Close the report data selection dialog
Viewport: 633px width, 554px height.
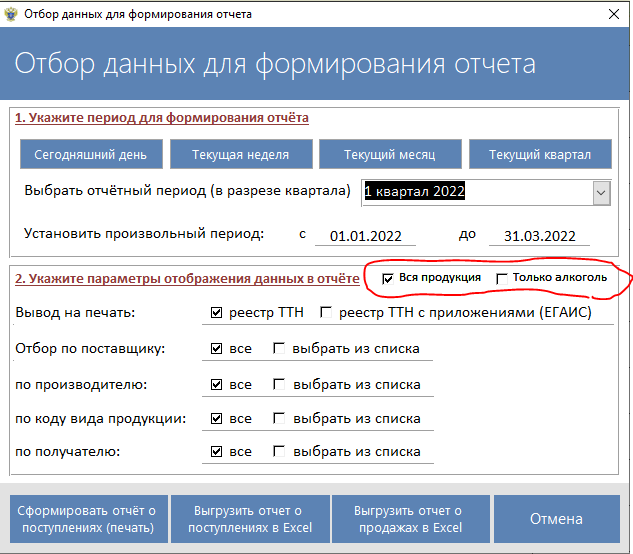coord(611,14)
